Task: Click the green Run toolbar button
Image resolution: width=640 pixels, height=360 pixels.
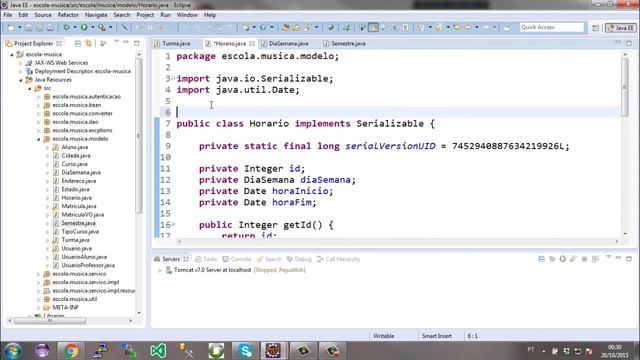Action: click(x=84, y=27)
